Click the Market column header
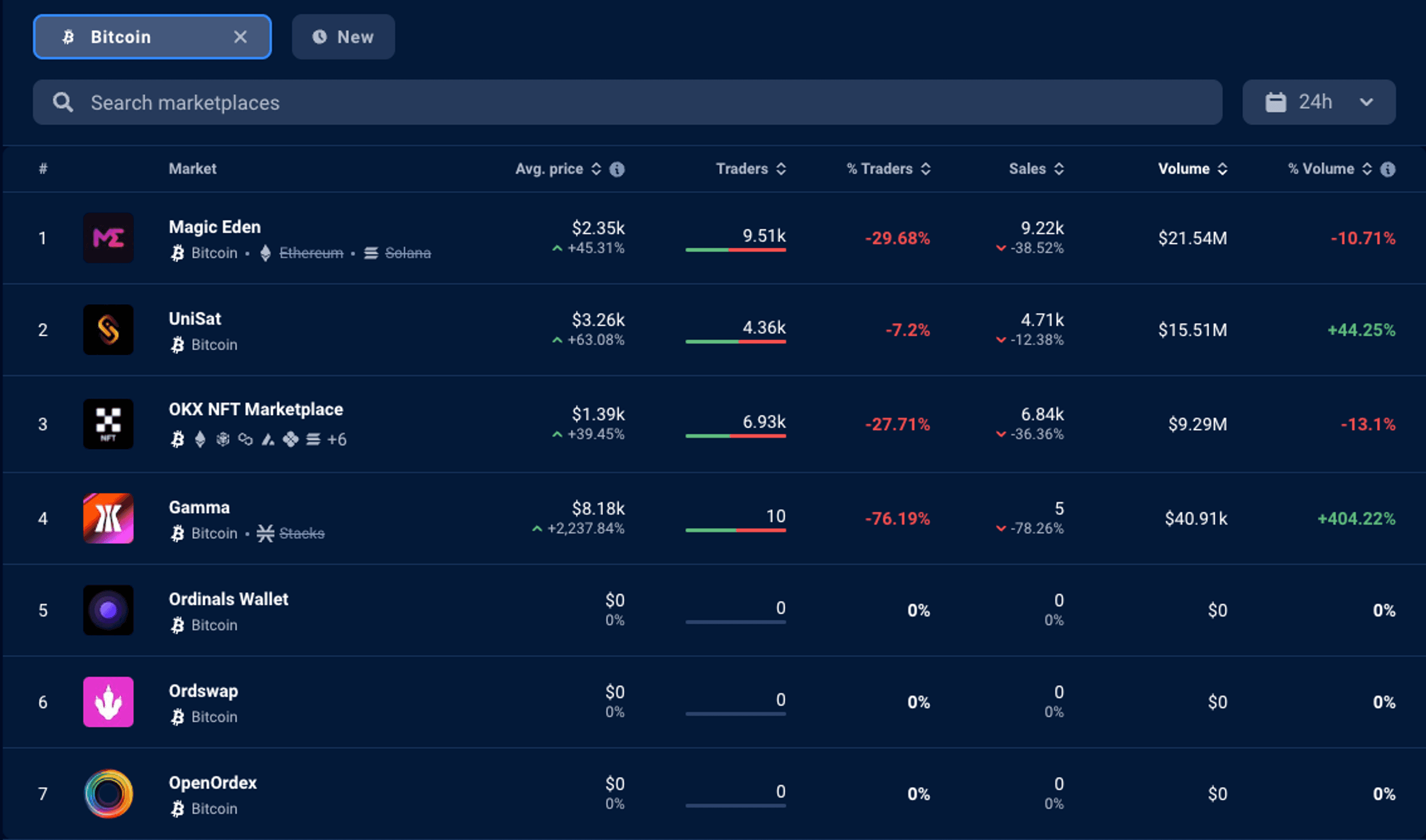This screenshot has width=1426, height=840. 192,169
